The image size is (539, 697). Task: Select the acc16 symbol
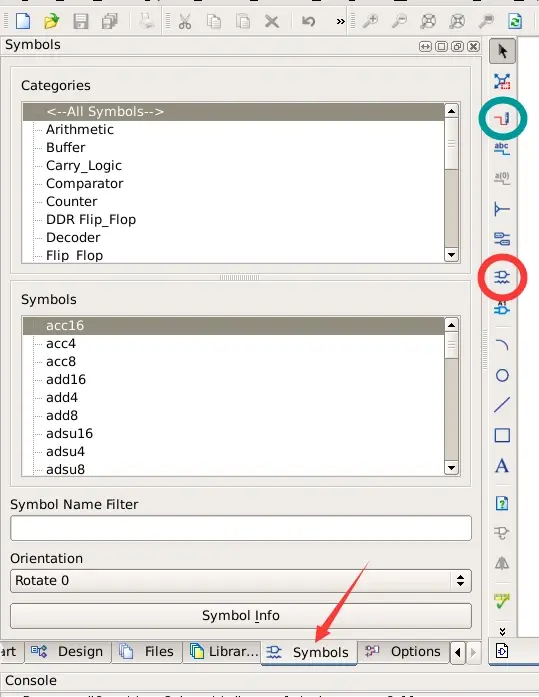(x=234, y=325)
